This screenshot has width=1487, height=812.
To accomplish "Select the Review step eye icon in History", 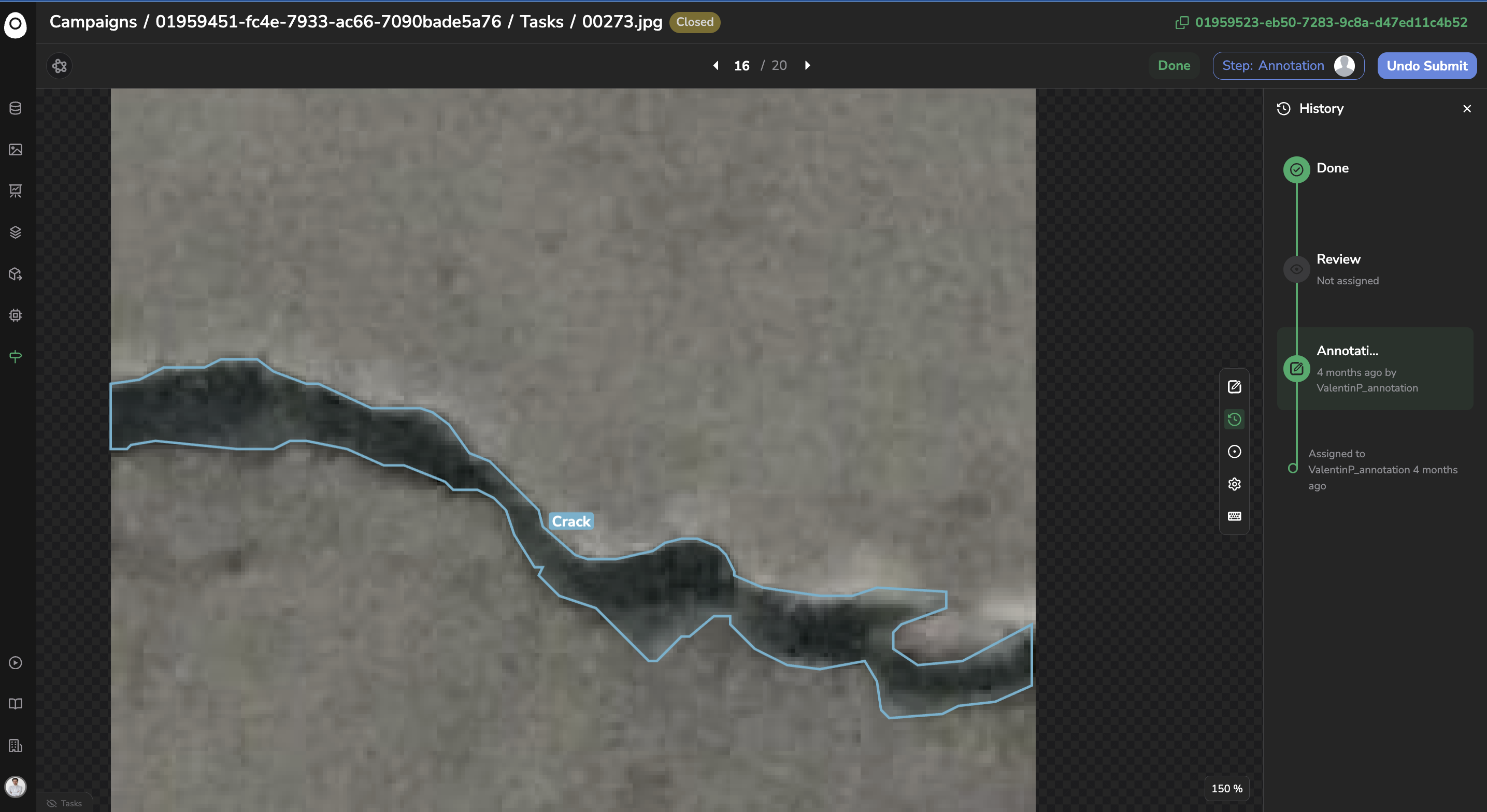I will pos(1296,269).
